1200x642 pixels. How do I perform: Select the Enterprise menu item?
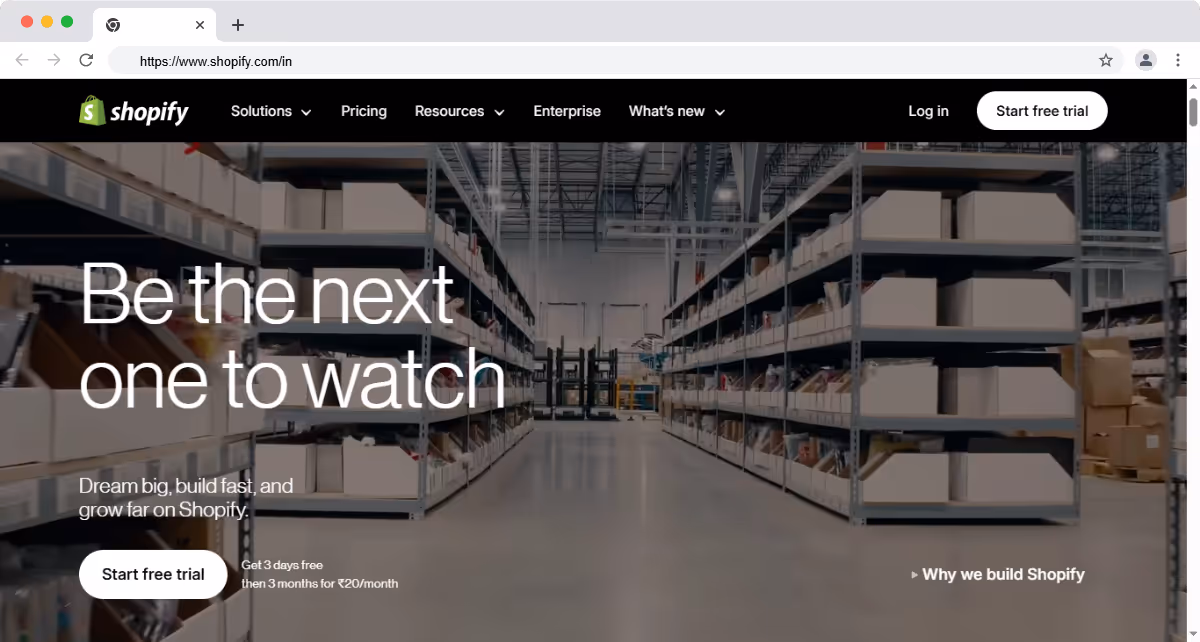(567, 111)
